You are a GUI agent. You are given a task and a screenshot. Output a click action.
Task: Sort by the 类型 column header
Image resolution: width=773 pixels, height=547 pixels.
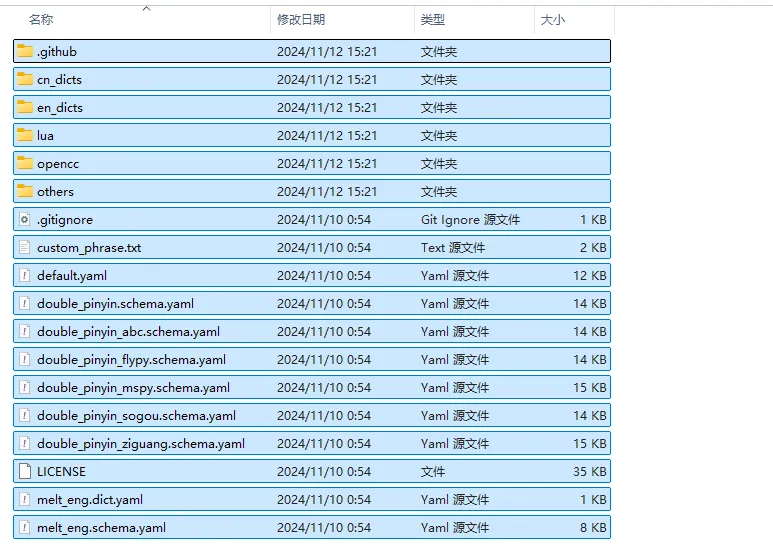[x=433, y=20]
